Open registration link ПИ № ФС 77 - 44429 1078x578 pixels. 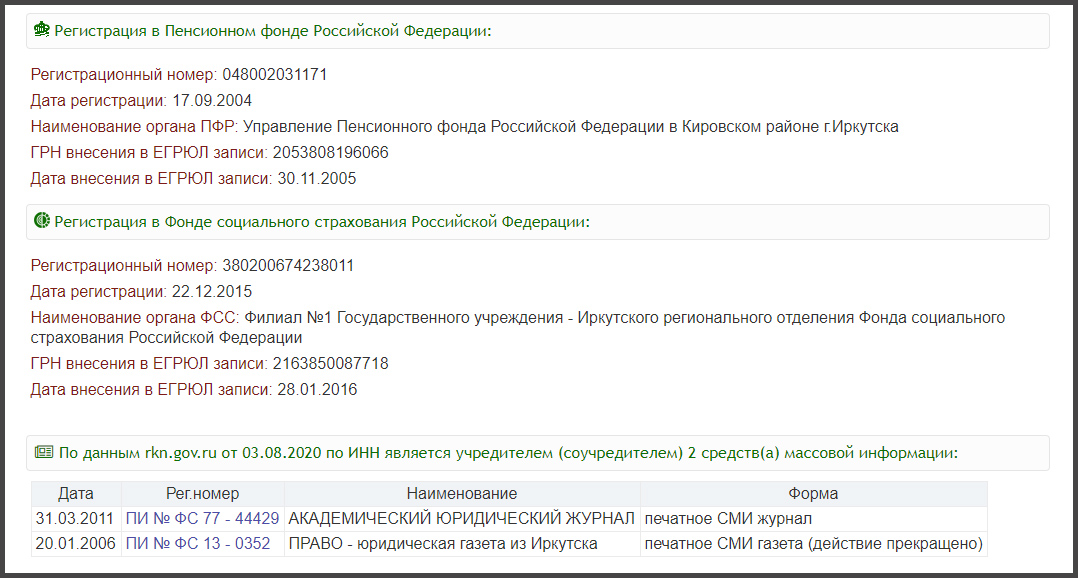point(202,519)
